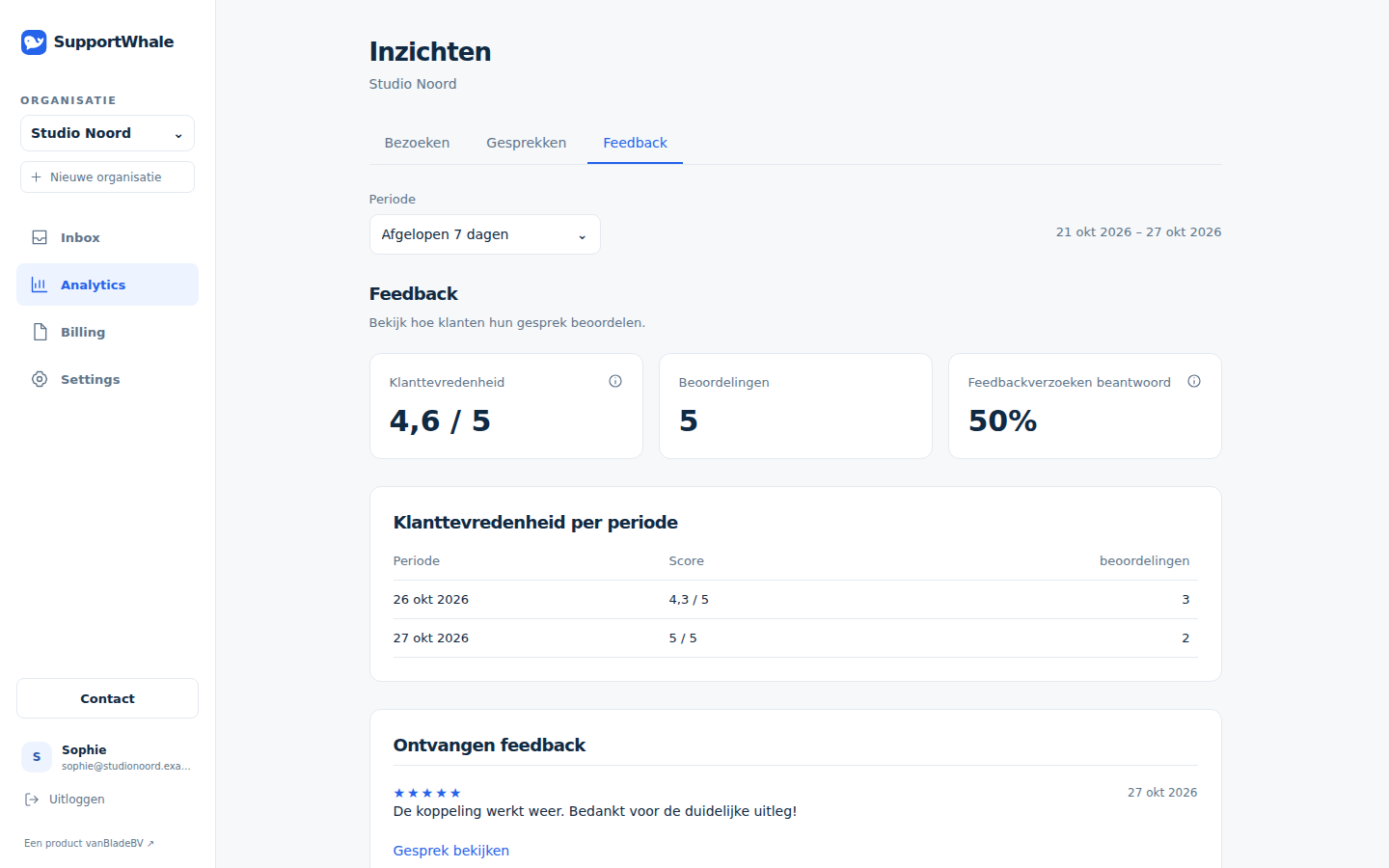Click the Beoordelingen count value 5
The height and width of the screenshot is (868, 1389).
pos(688,420)
